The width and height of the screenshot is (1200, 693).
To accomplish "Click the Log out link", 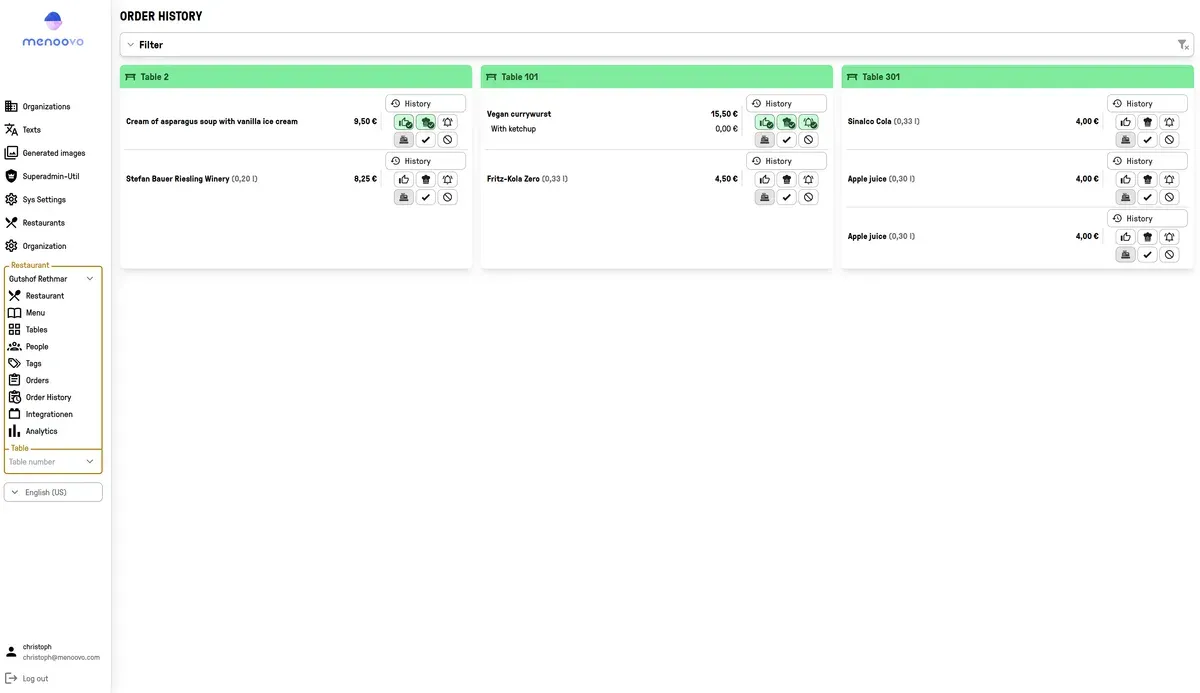I will click(35, 678).
